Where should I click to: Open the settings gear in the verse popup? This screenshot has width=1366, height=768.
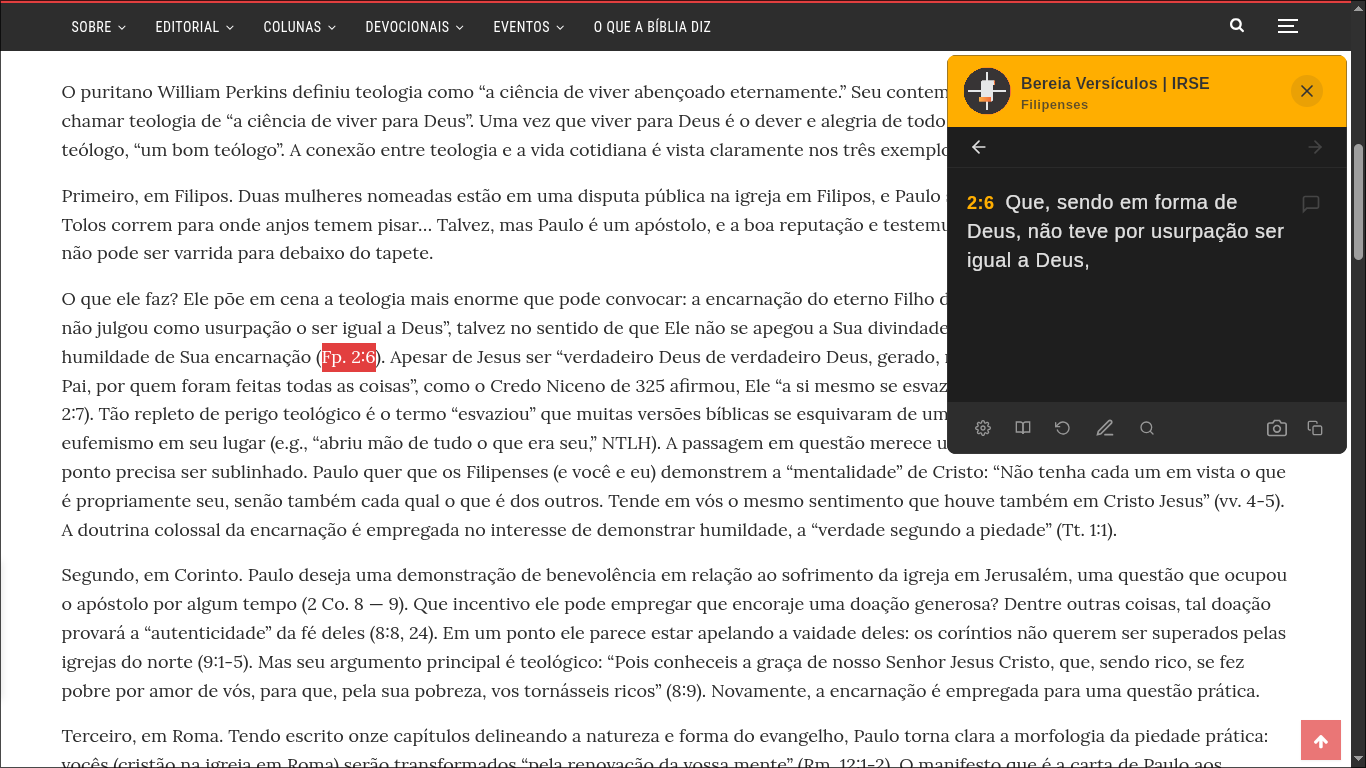982,427
